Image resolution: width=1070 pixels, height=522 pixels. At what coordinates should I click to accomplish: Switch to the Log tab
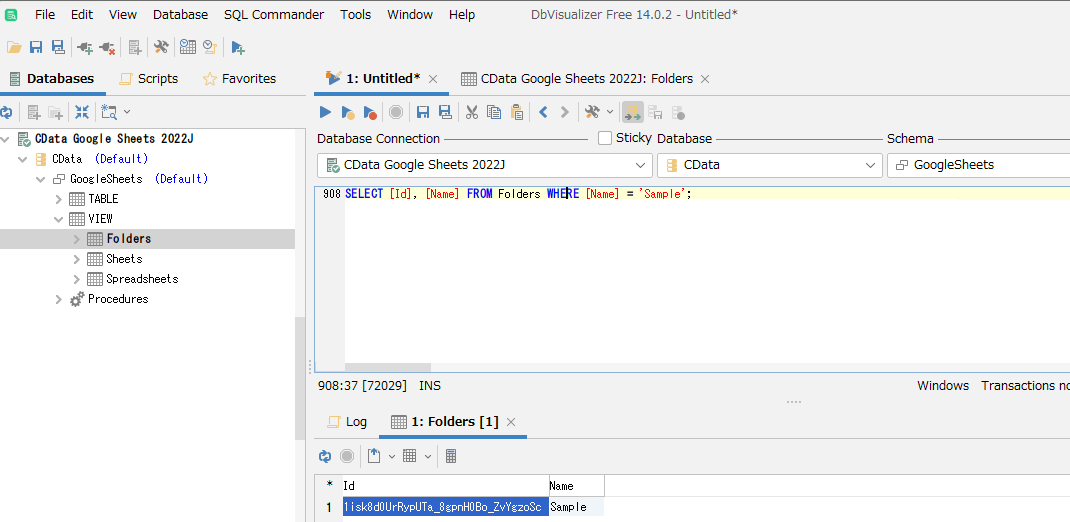[x=347, y=422]
